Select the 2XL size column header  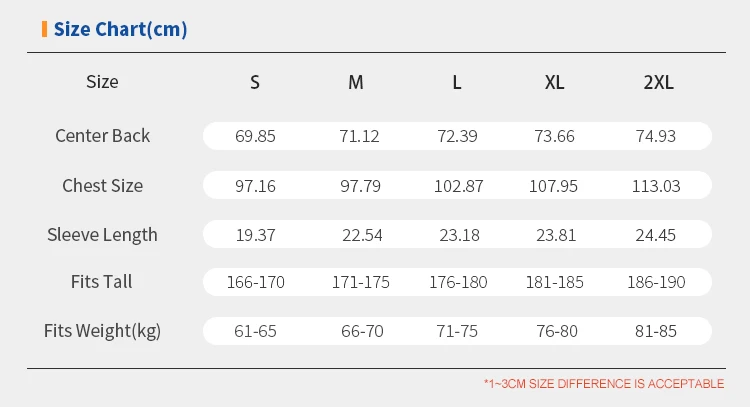tap(659, 83)
